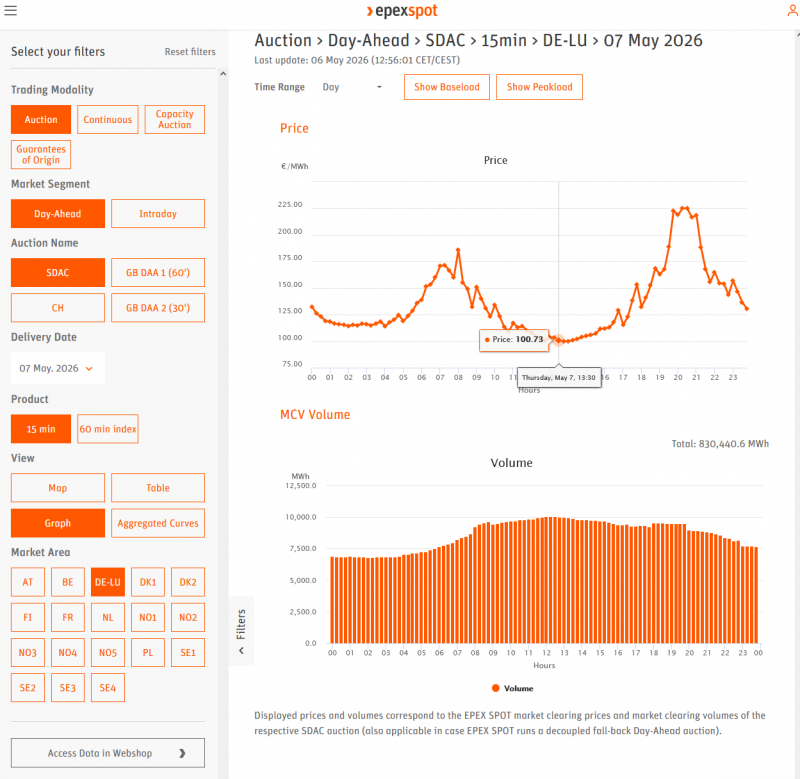Switch to Graph view
Screen dimensions: 800x779
click(58, 523)
